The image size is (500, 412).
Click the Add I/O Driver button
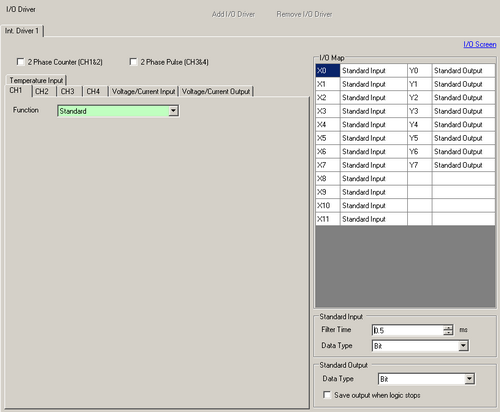(x=233, y=14)
